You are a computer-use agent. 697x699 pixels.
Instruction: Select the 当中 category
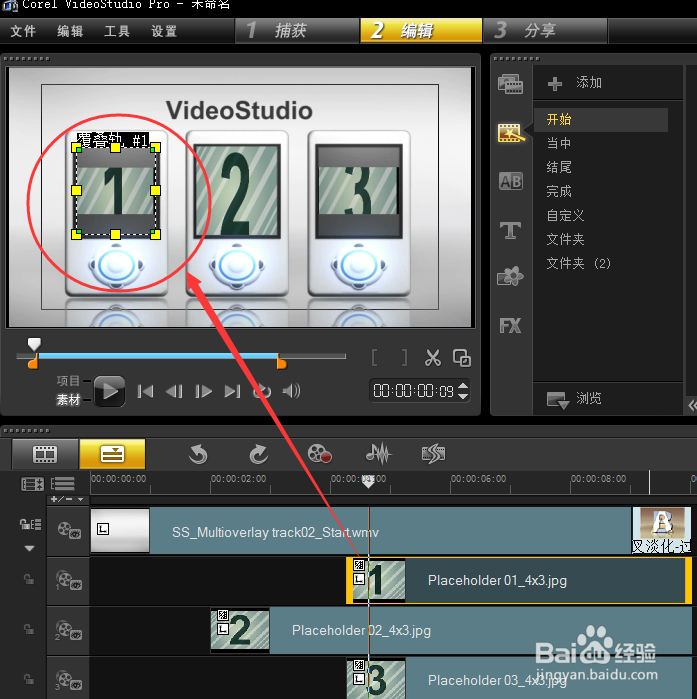pos(558,143)
